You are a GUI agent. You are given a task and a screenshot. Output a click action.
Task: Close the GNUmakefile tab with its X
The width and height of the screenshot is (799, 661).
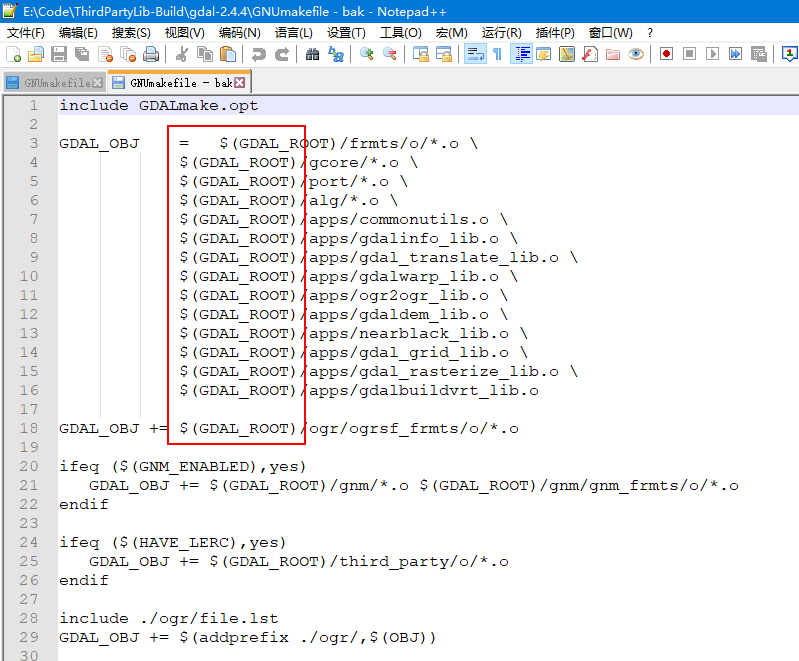pos(97,83)
